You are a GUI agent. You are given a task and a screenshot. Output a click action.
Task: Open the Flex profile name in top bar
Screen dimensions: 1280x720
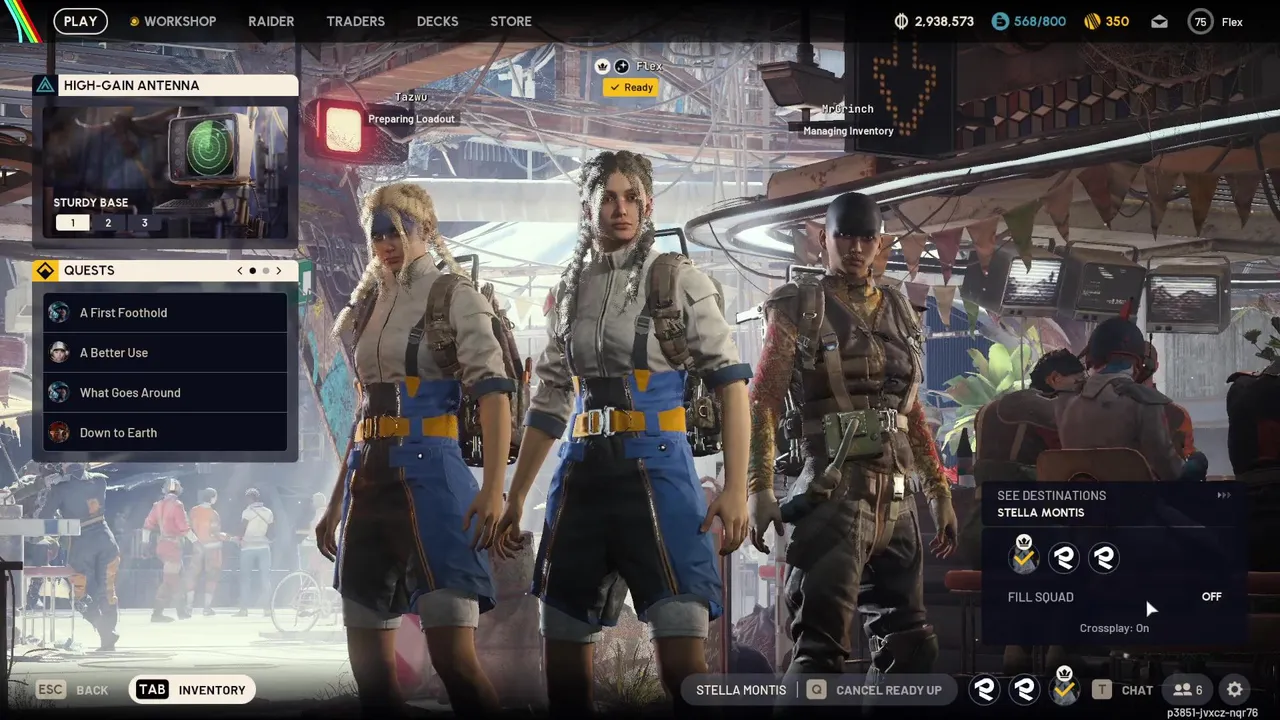point(1232,22)
